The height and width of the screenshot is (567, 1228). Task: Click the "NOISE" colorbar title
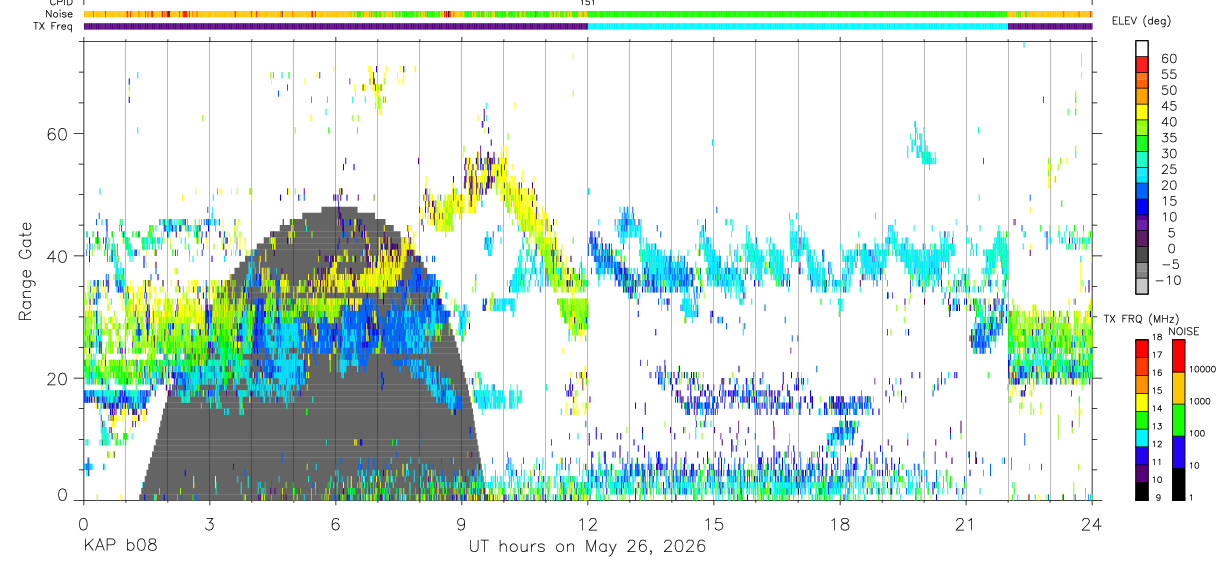point(1183,331)
